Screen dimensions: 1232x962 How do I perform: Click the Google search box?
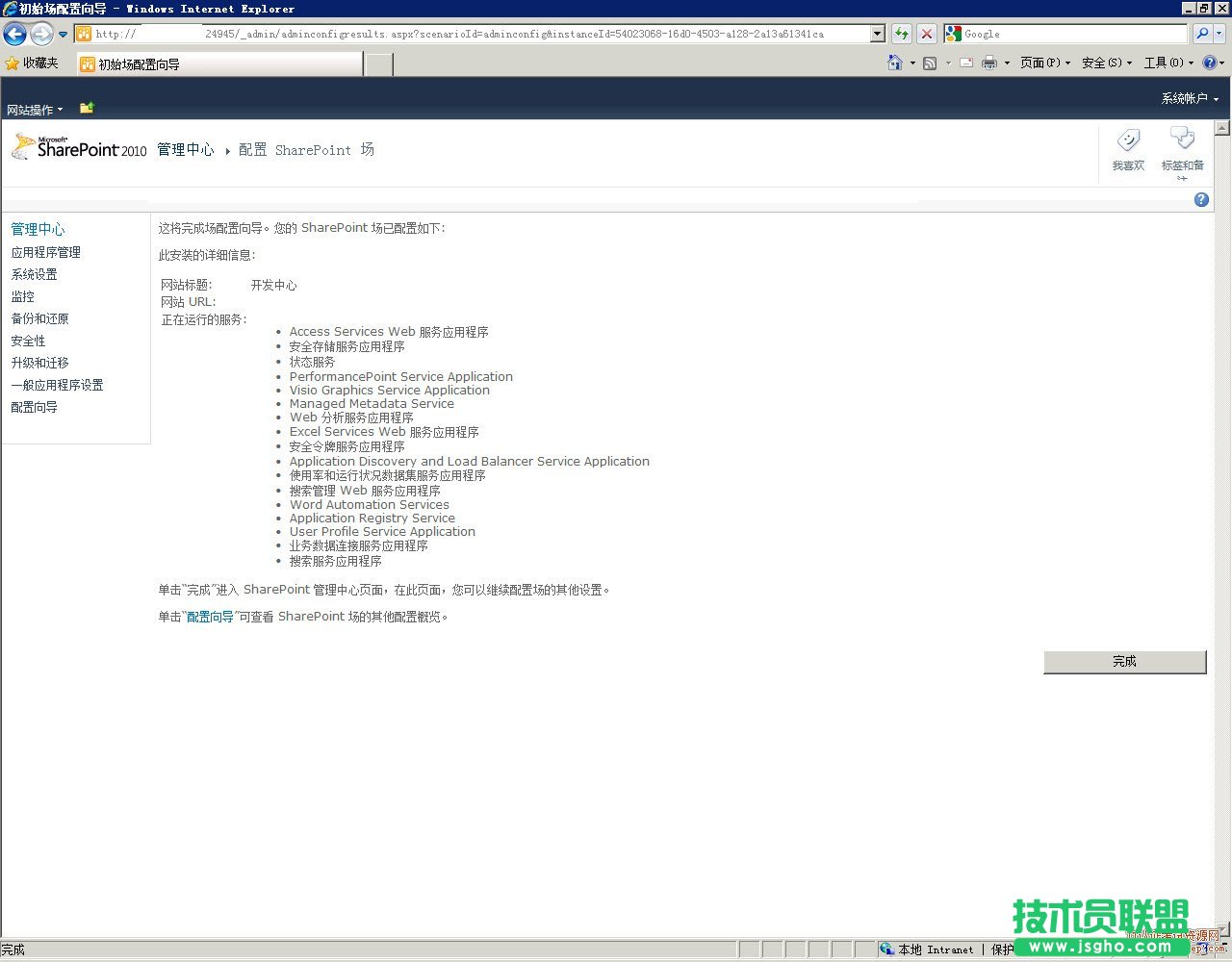(x=1049, y=33)
